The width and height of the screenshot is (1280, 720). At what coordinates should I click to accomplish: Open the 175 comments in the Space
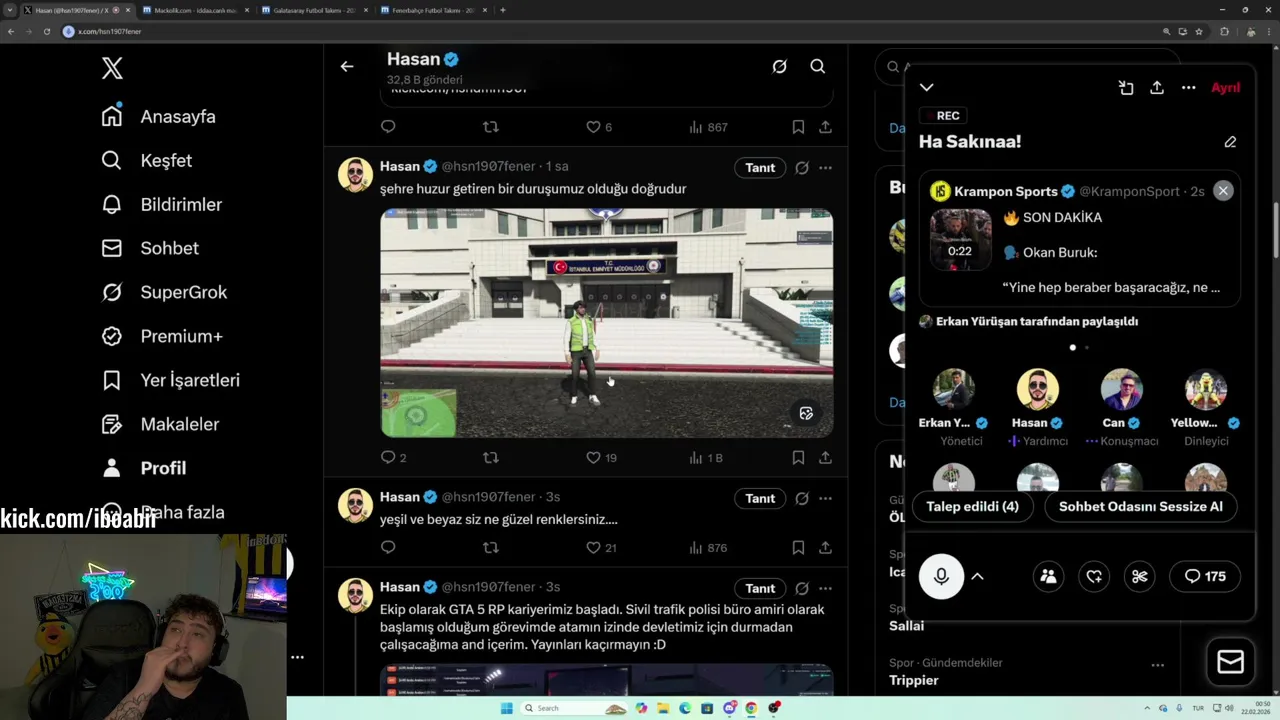coord(1205,576)
